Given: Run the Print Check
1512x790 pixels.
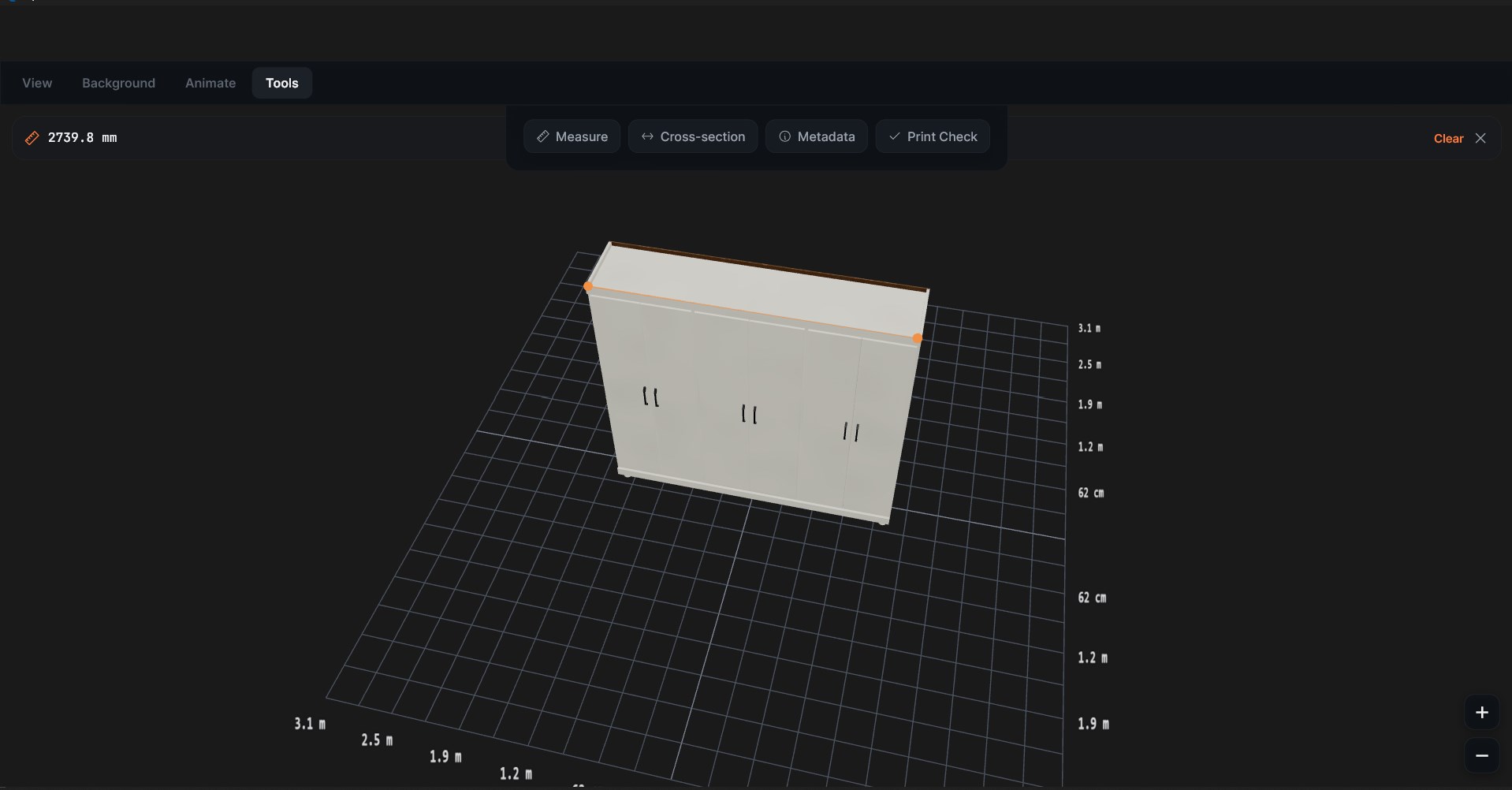Looking at the screenshot, I should click(x=933, y=136).
